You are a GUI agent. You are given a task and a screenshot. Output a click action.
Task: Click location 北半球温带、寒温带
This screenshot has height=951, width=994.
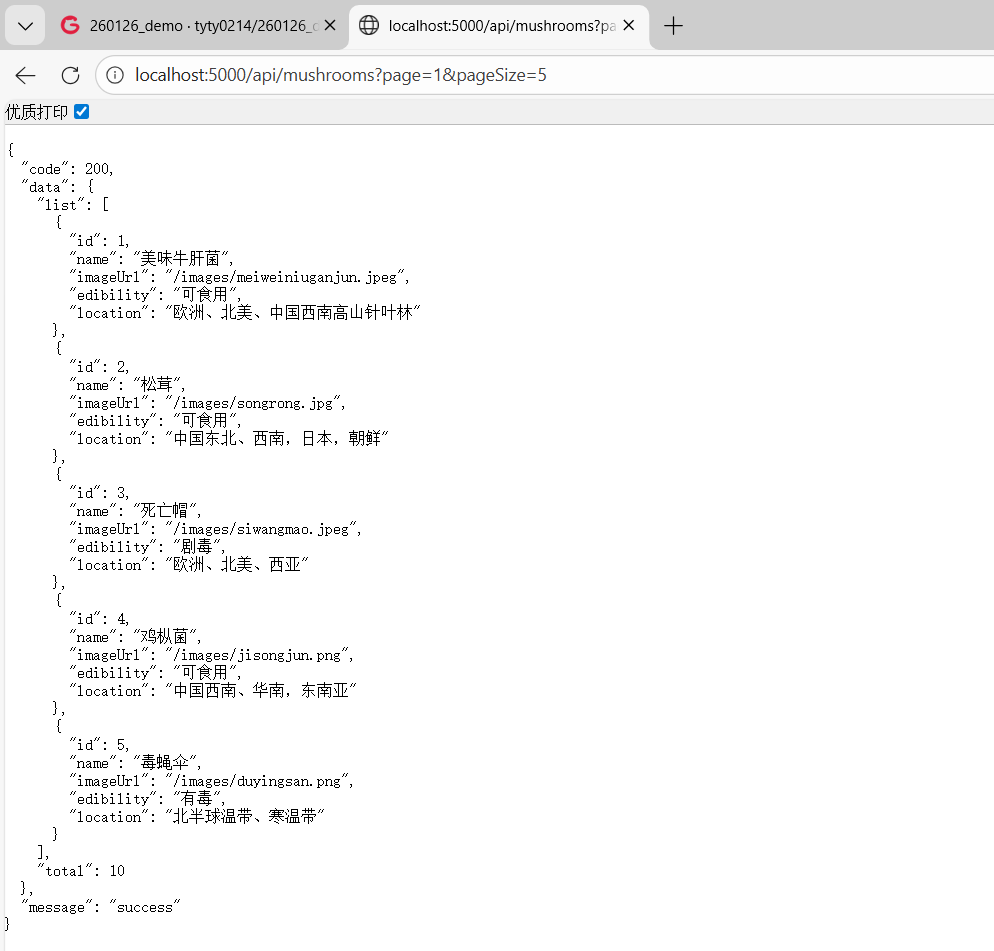pos(245,817)
